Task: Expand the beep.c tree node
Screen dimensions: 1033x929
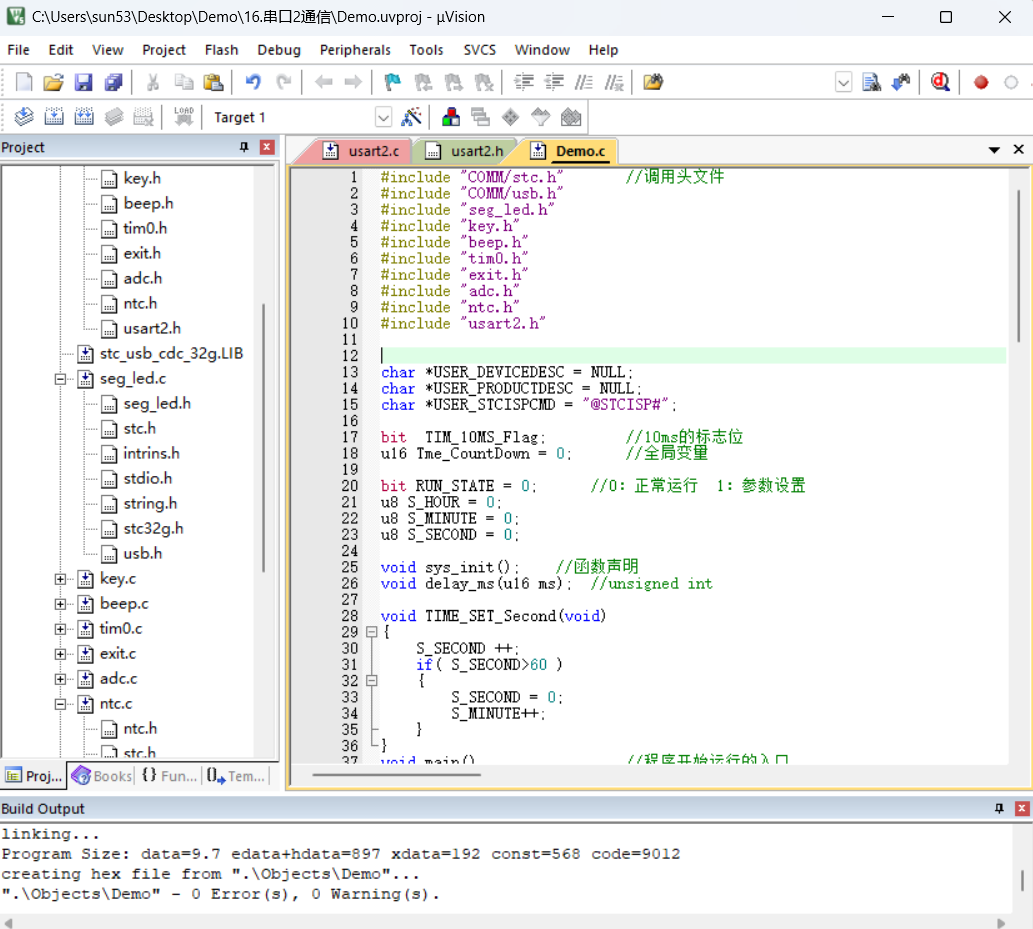Action: pos(60,604)
